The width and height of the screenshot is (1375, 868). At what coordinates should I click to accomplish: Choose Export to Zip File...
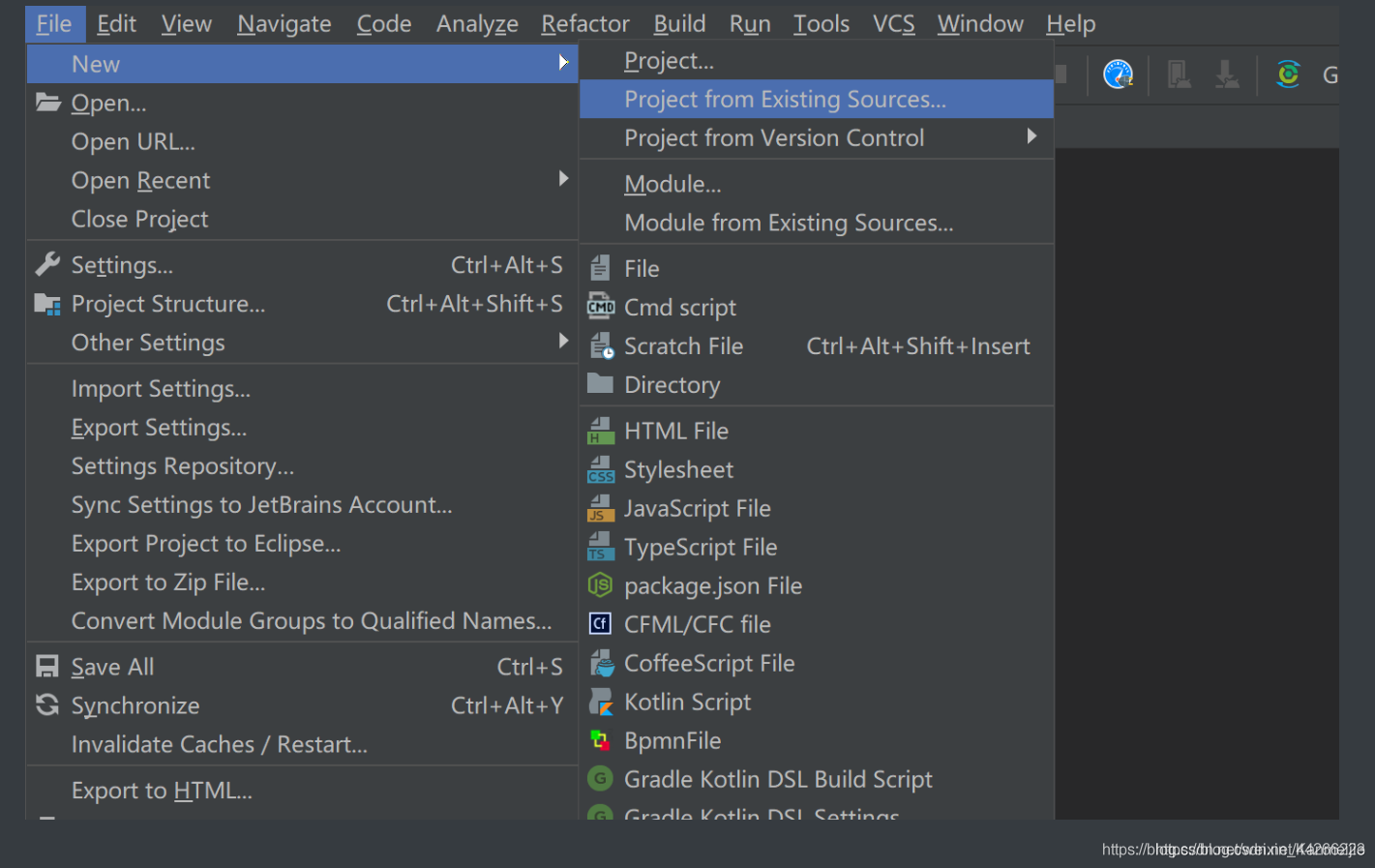pos(302,582)
